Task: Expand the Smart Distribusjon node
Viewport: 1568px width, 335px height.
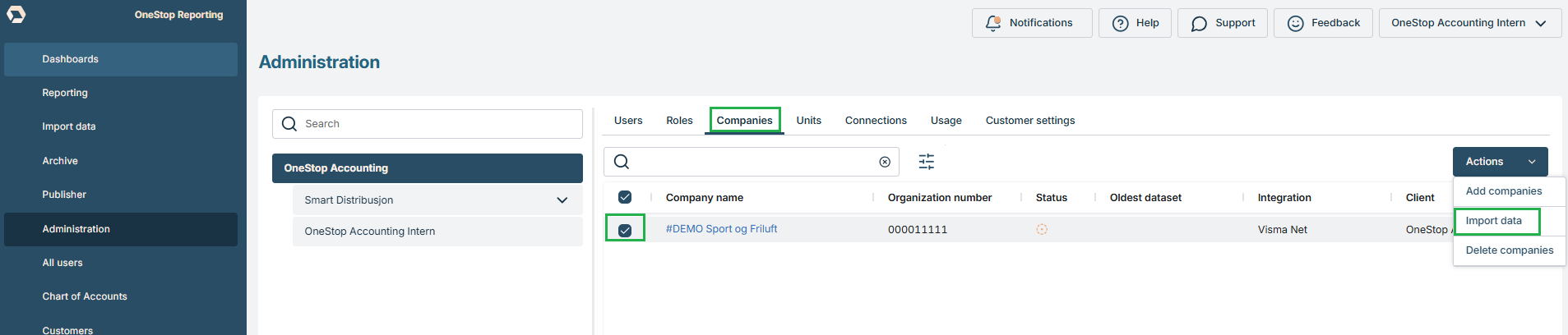Action: [562, 200]
